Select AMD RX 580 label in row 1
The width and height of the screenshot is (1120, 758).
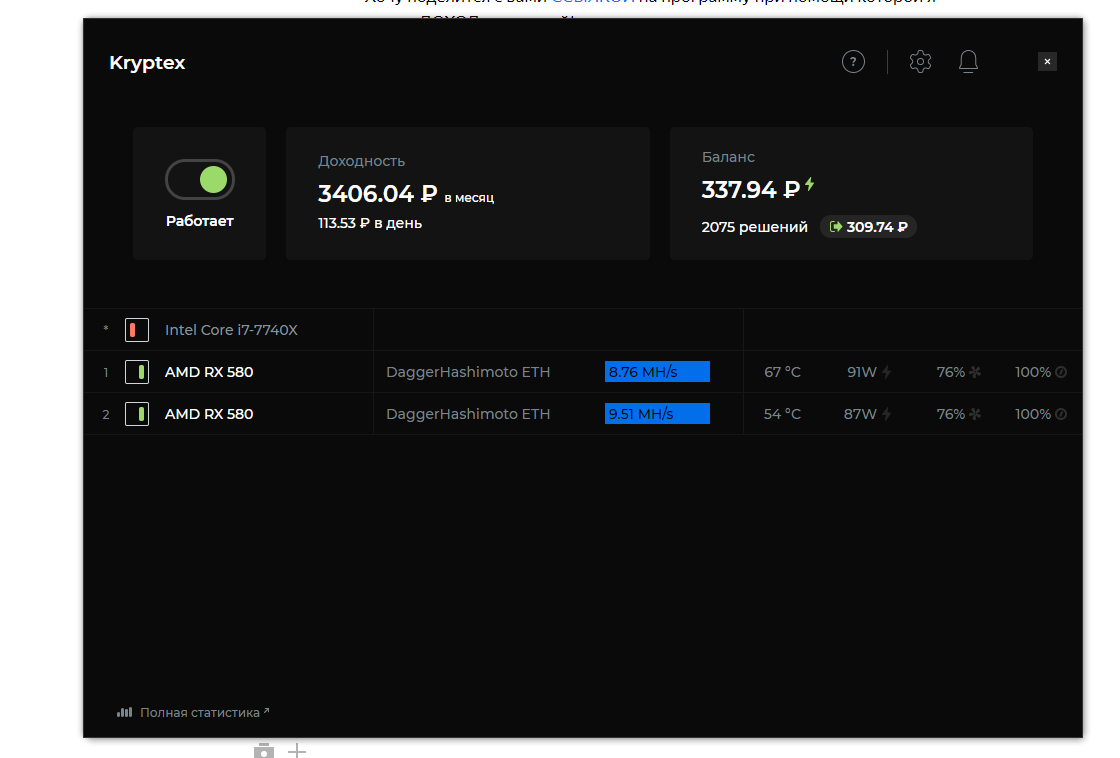[209, 372]
